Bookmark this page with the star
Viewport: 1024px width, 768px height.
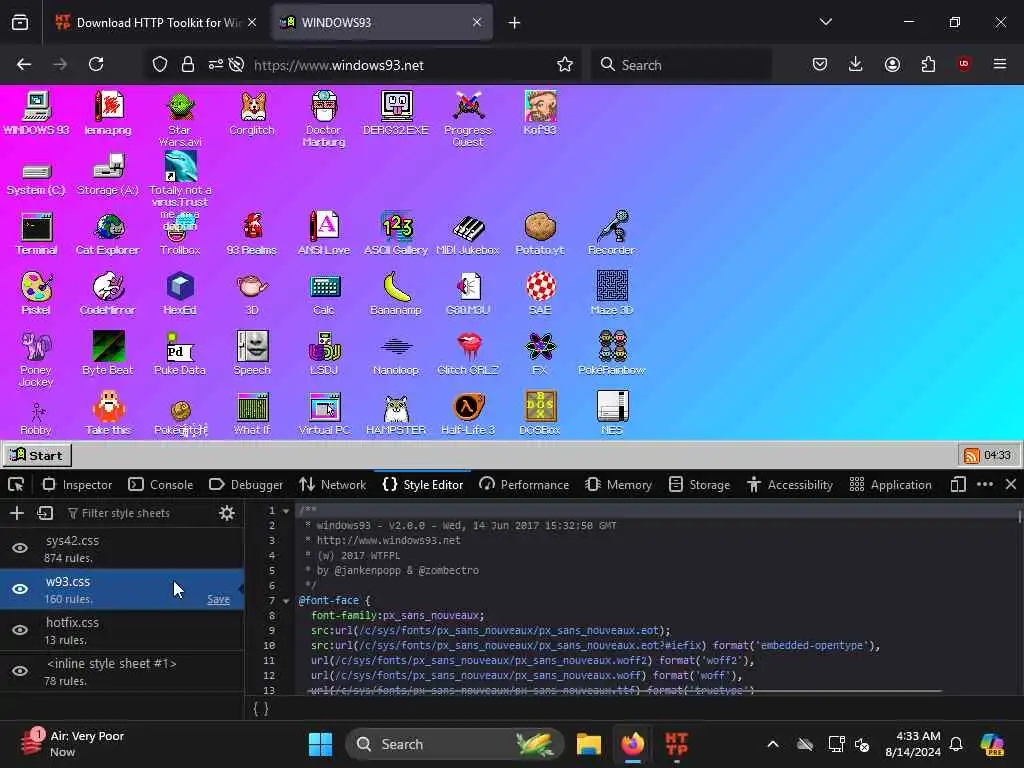[565, 64]
